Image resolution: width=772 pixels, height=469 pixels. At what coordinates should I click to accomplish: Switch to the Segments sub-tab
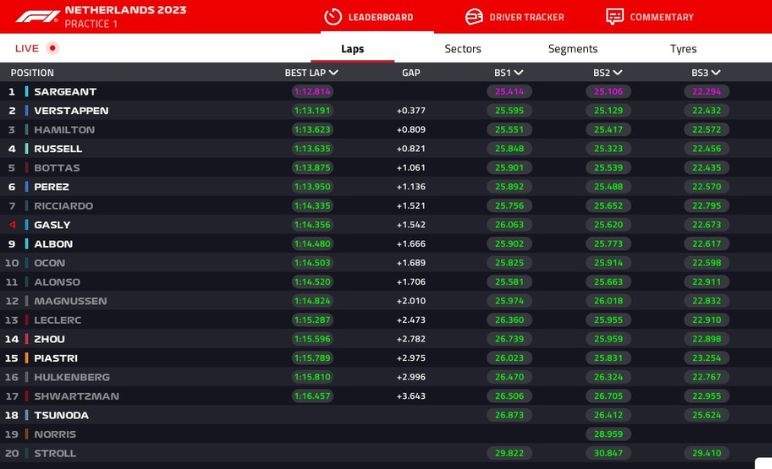[573, 49]
